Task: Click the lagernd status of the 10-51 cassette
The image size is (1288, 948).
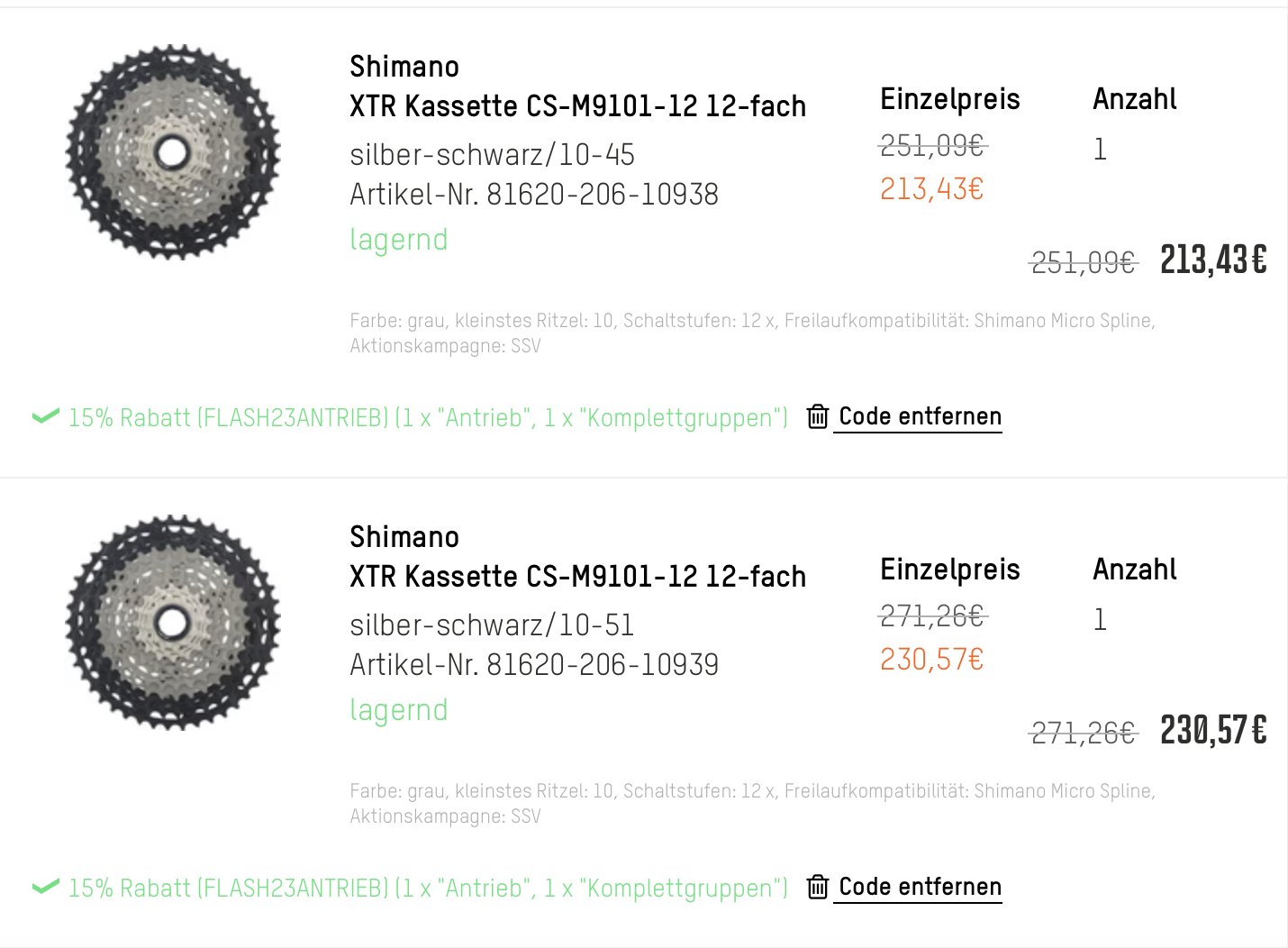Action: 398,710
